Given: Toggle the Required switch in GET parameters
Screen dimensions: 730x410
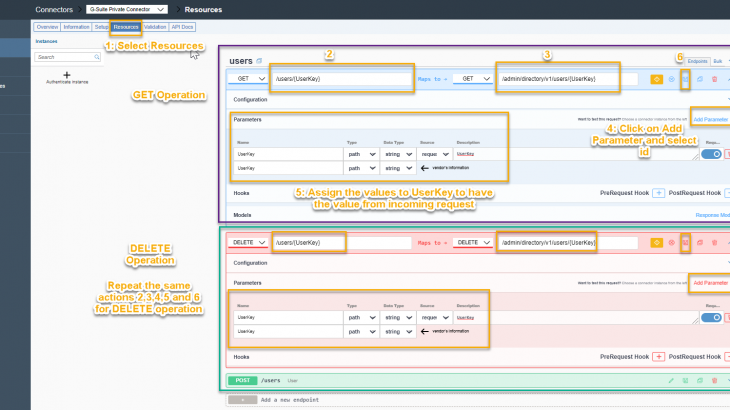Looking at the screenshot, I should [x=711, y=154].
